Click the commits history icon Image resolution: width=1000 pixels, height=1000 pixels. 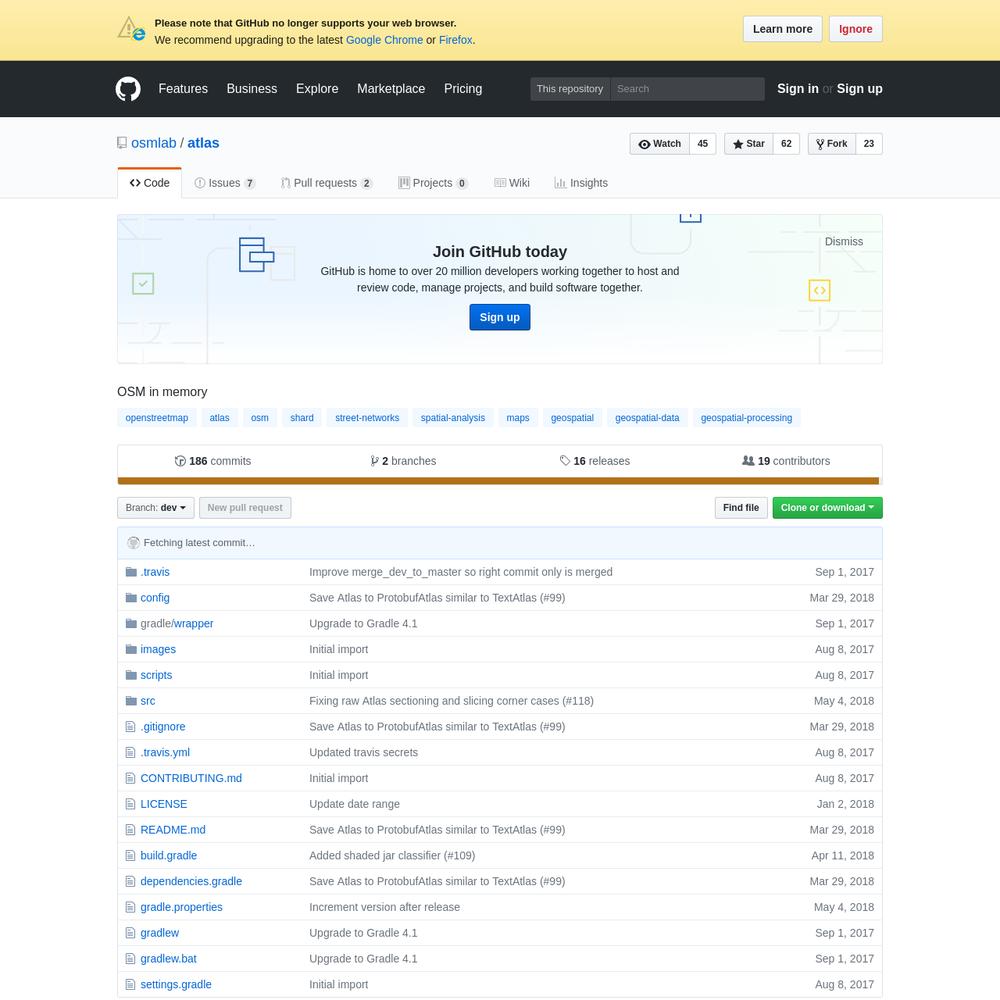tap(180, 461)
